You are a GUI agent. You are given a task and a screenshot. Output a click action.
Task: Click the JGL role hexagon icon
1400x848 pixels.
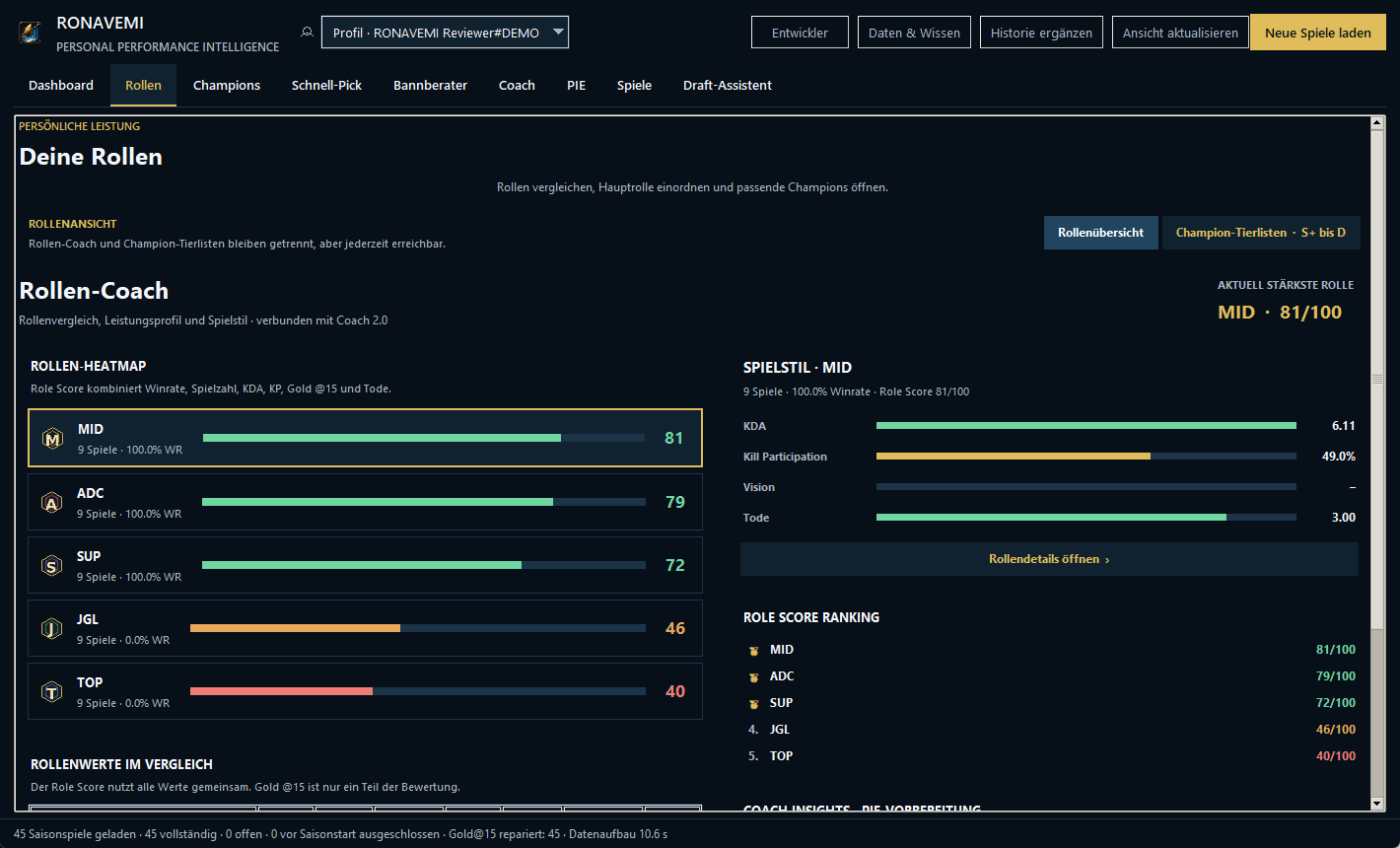click(51, 629)
